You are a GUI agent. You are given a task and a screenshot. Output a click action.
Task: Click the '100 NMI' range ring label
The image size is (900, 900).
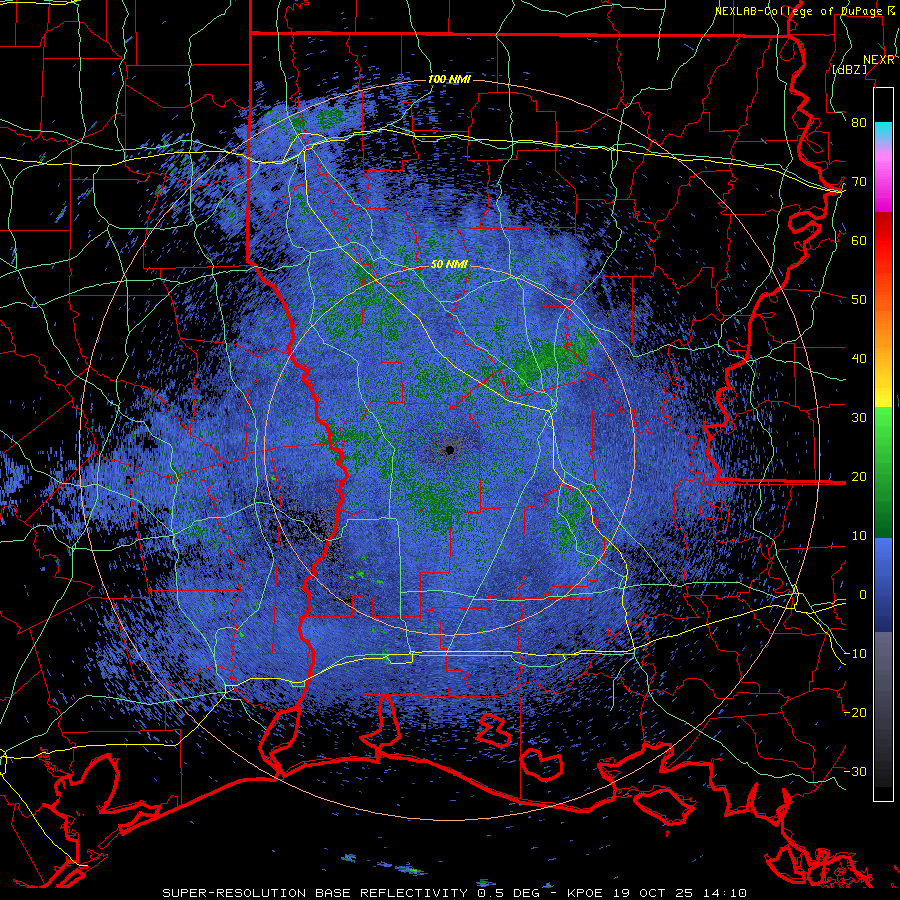click(449, 79)
